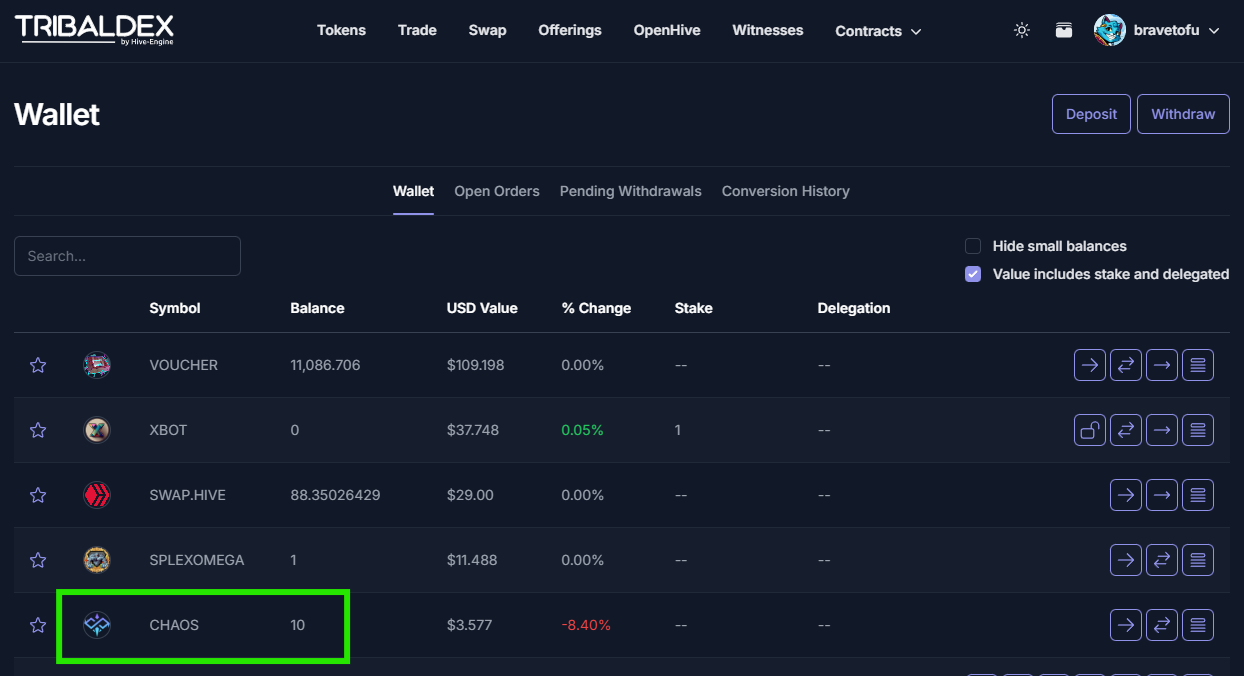The height and width of the screenshot is (676, 1244).
Task: Open the Witnesses page
Action: [768, 30]
